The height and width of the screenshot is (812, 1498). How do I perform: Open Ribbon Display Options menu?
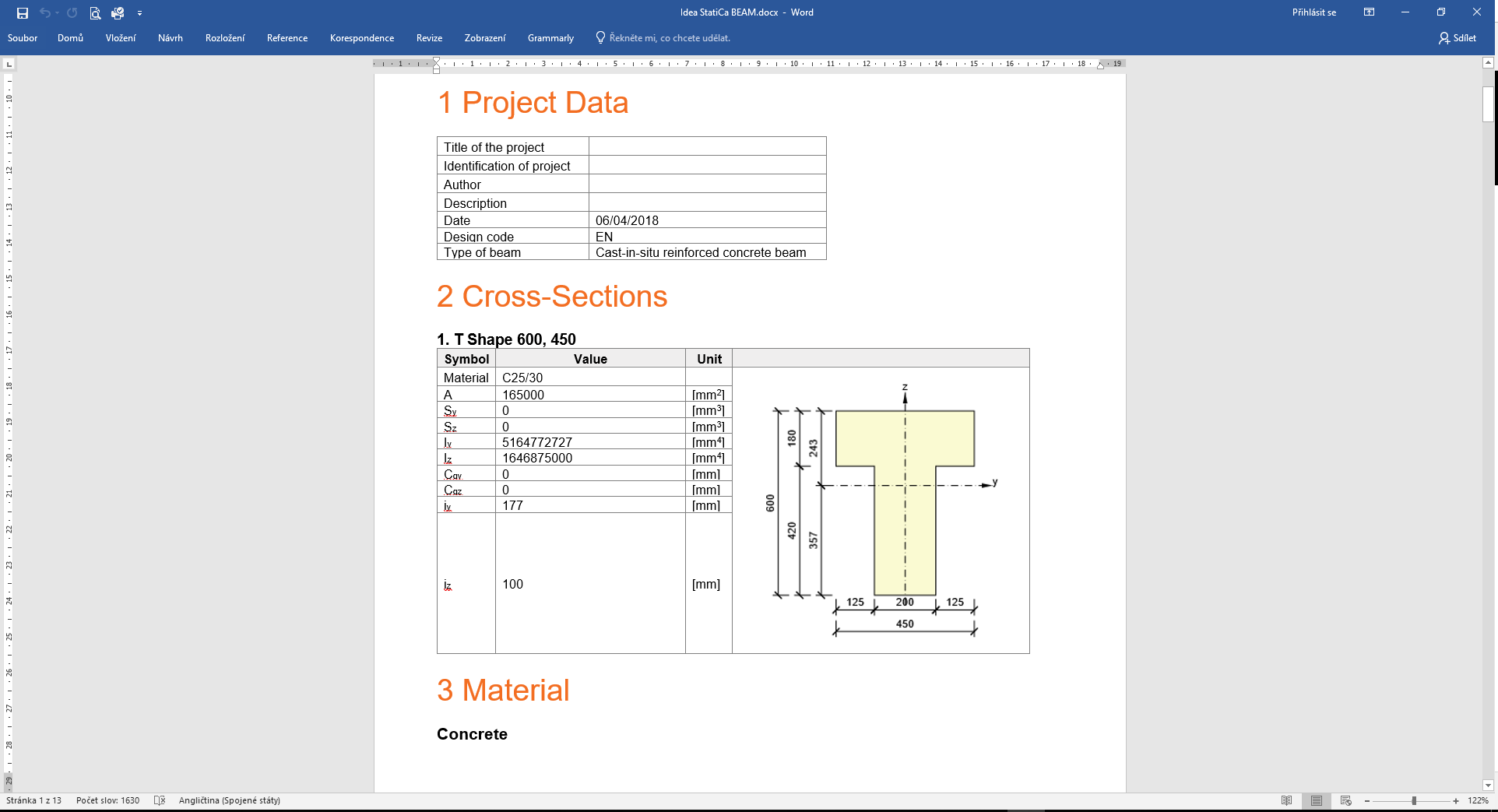click(x=1369, y=12)
